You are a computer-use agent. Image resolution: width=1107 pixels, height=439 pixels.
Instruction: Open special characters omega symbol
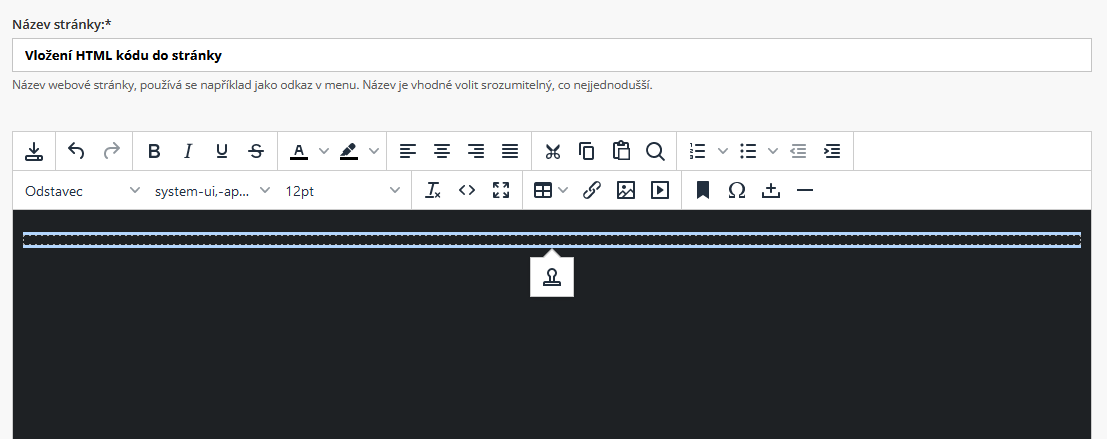point(737,190)
